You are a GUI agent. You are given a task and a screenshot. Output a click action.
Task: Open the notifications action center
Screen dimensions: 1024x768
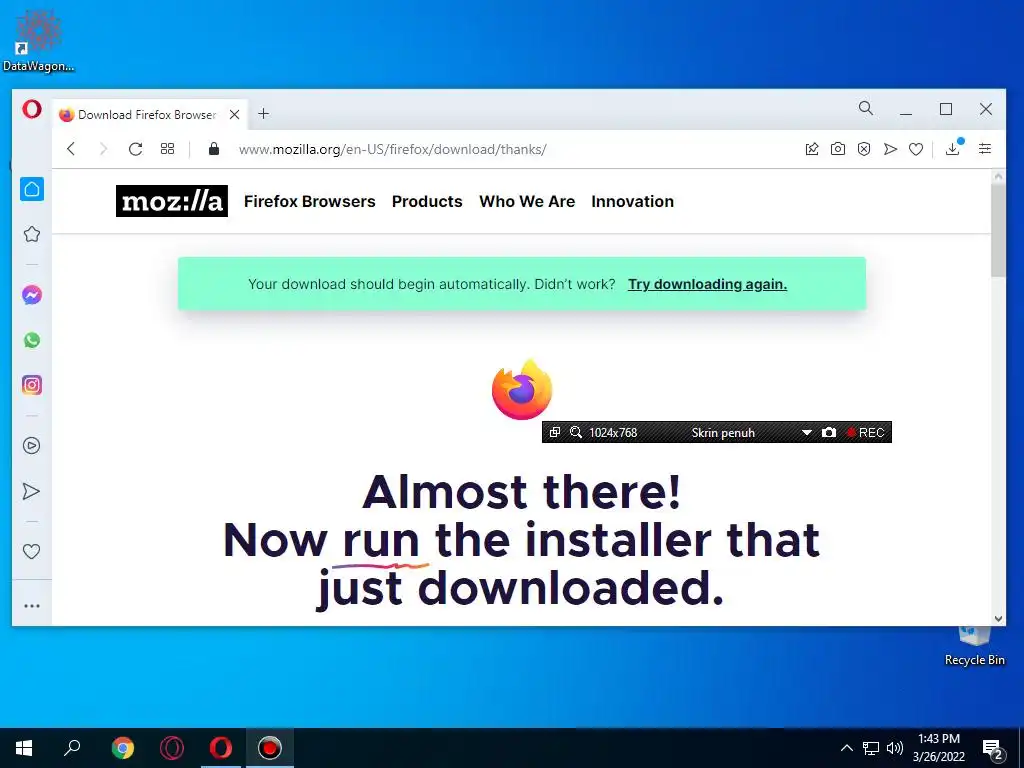[x=993, y=749]
